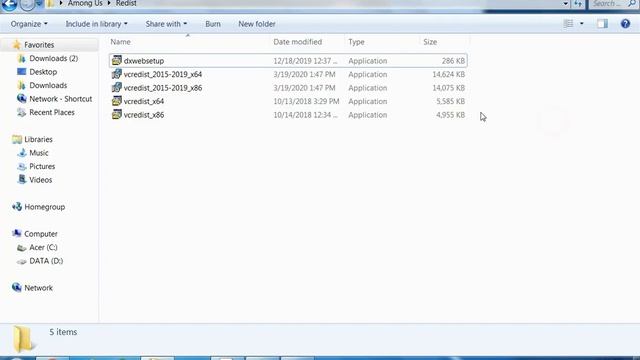Screen dimensions: 640x360
Task: Select Computer in the navigation pane
Action: (x=41, y=234)
